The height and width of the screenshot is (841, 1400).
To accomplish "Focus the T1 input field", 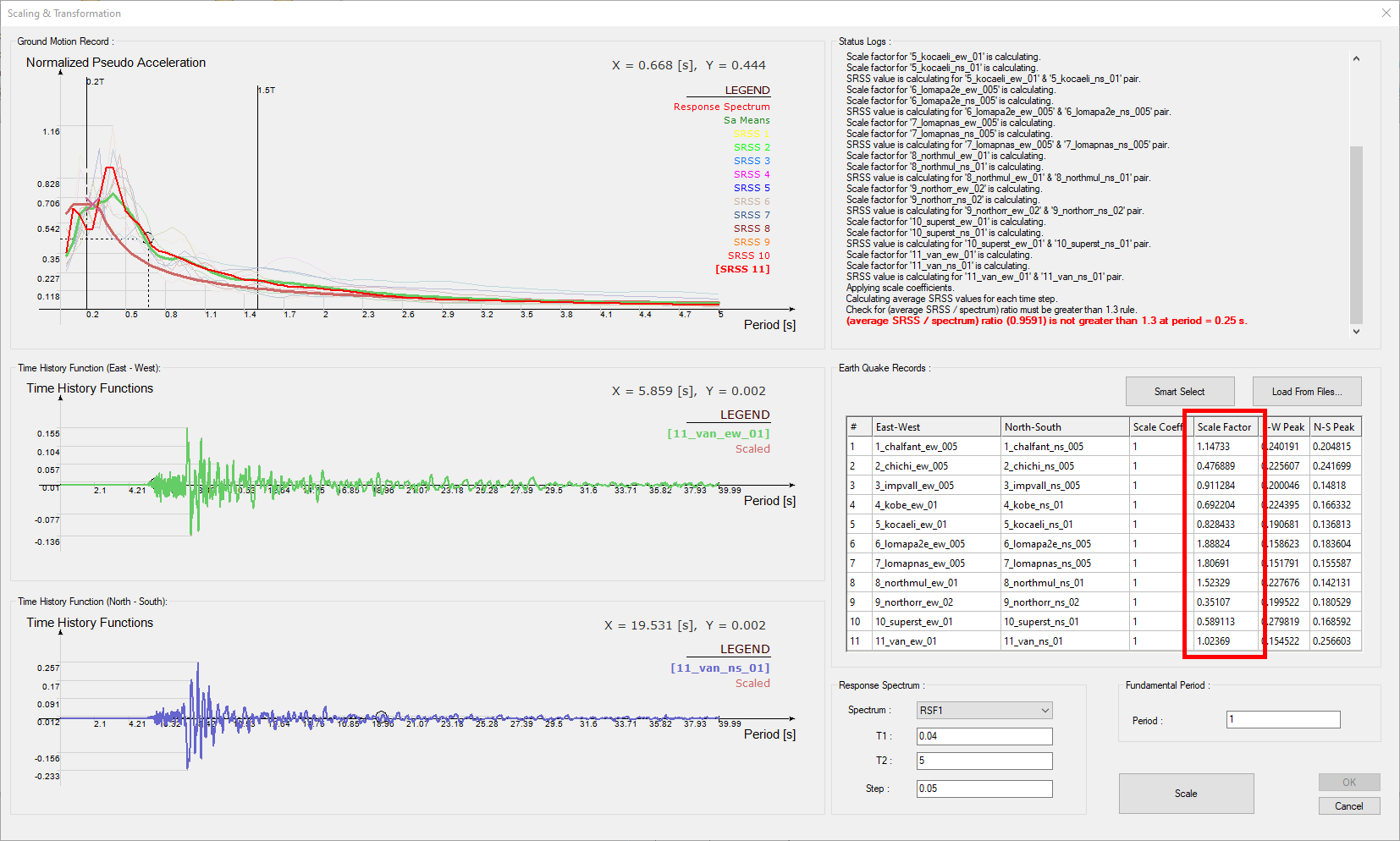I will 984,736.
